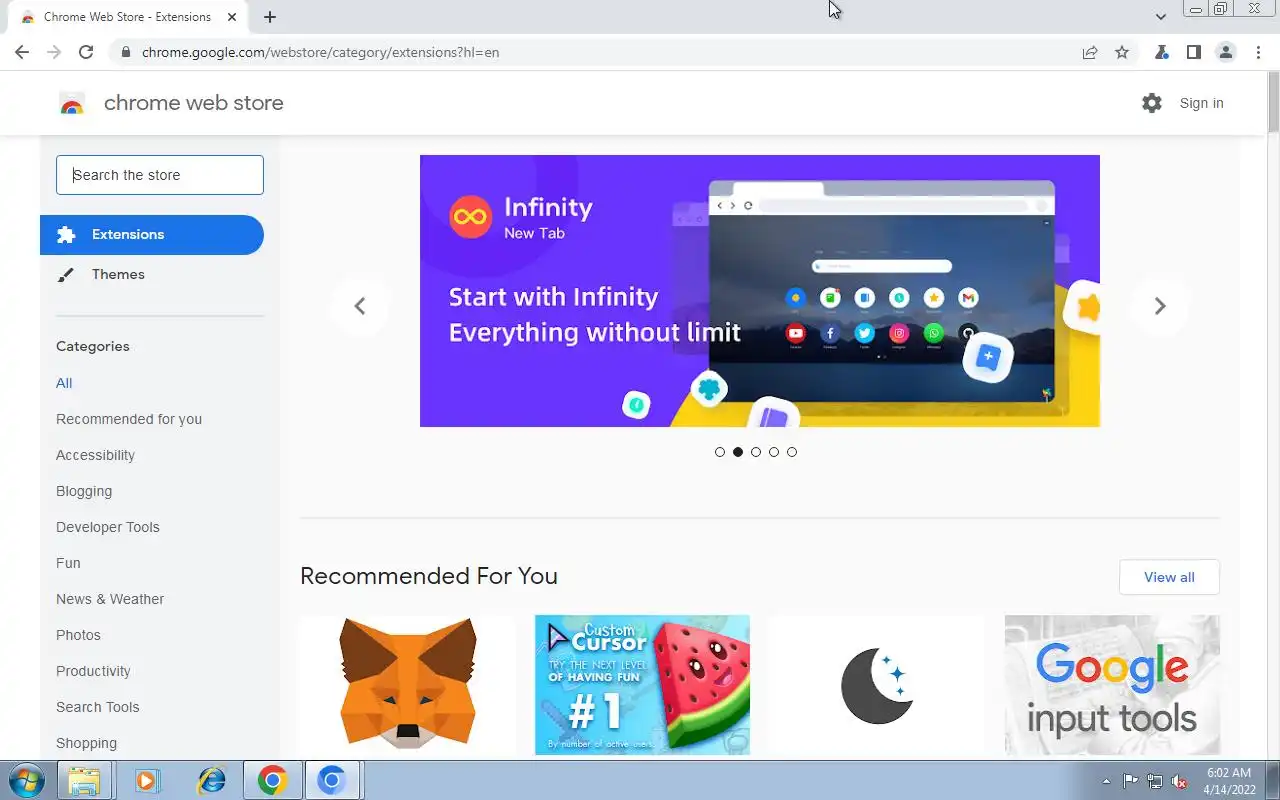
Task: Focus the Search the store field
Action: pyautogui.click(x=160, y=175)
